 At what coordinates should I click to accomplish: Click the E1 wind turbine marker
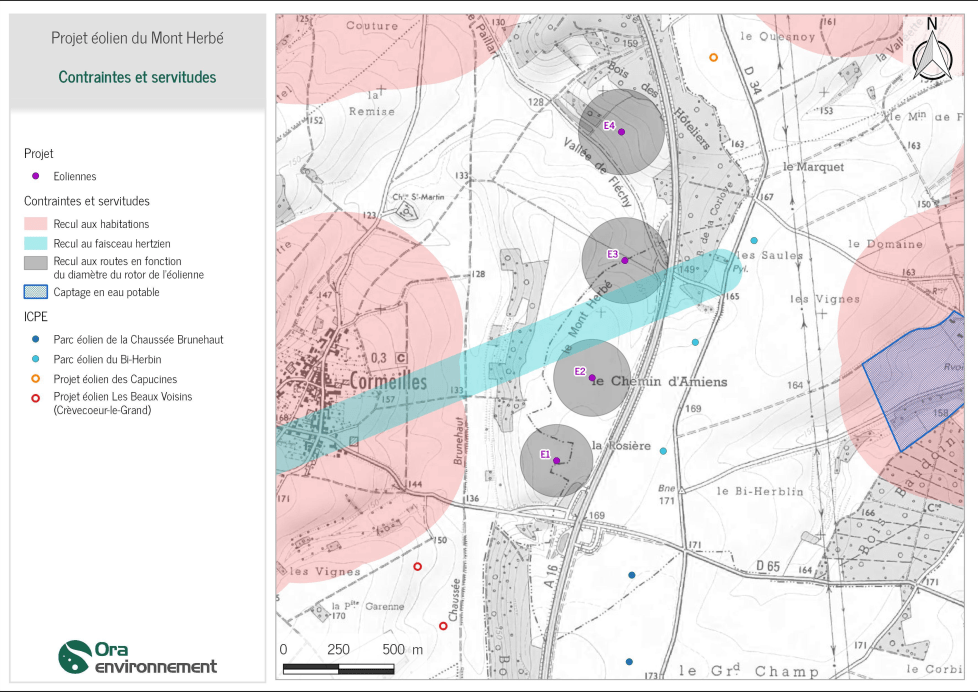(556, 461)
